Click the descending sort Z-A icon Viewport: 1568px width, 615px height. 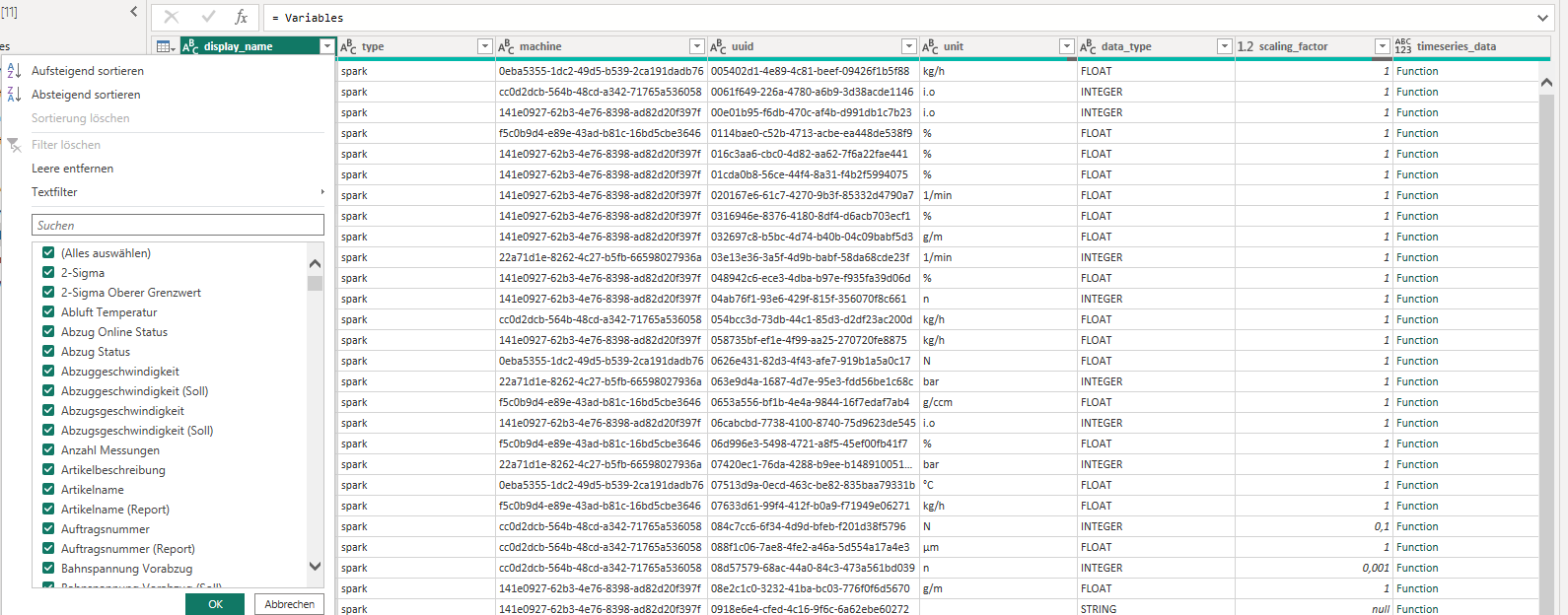(x=14, y=95)
